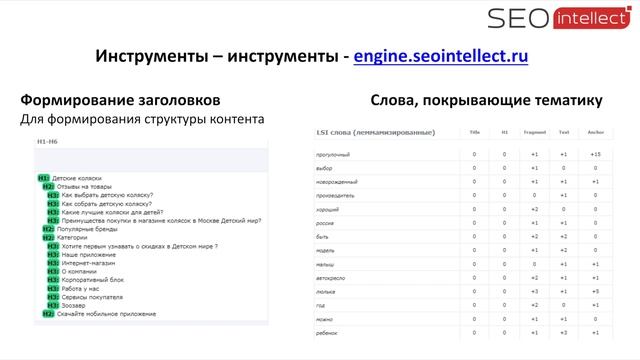Select the LSI word 'автокресло'
640x360 pixels.
(x=331, y=278)
